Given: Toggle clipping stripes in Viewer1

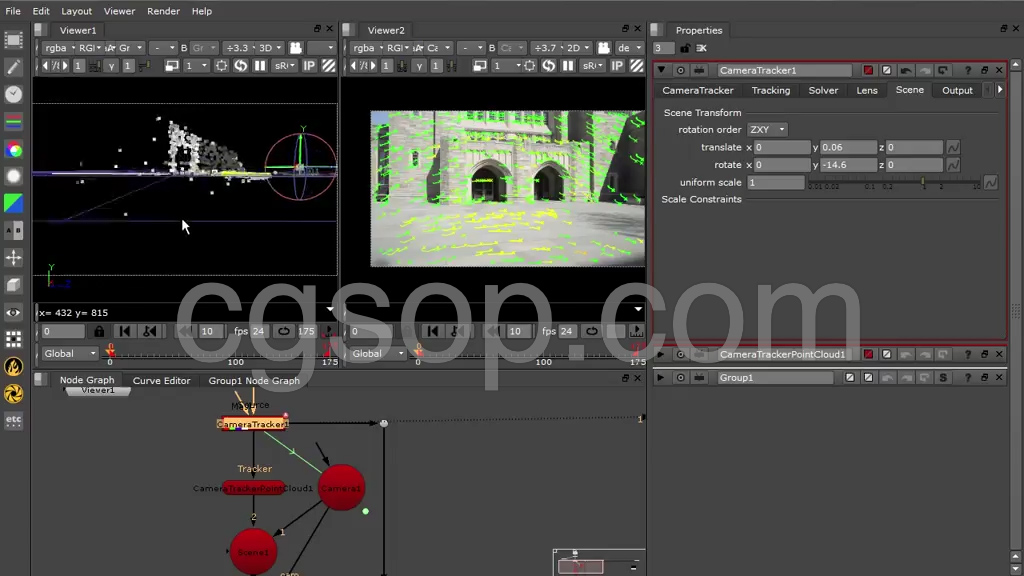Looking at the screenshot, I should (x=328, y=66).
